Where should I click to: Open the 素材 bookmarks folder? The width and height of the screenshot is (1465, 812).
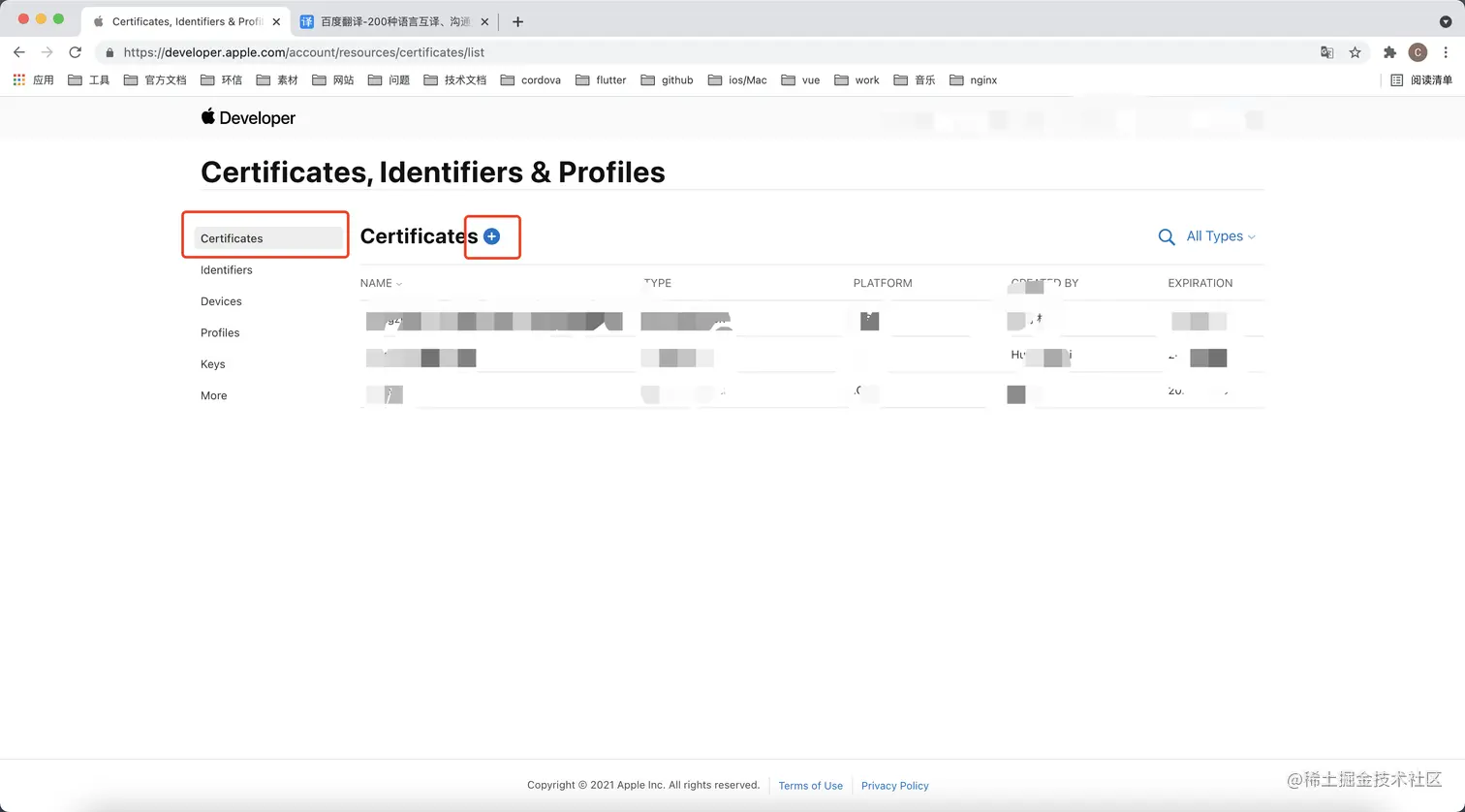277,80
